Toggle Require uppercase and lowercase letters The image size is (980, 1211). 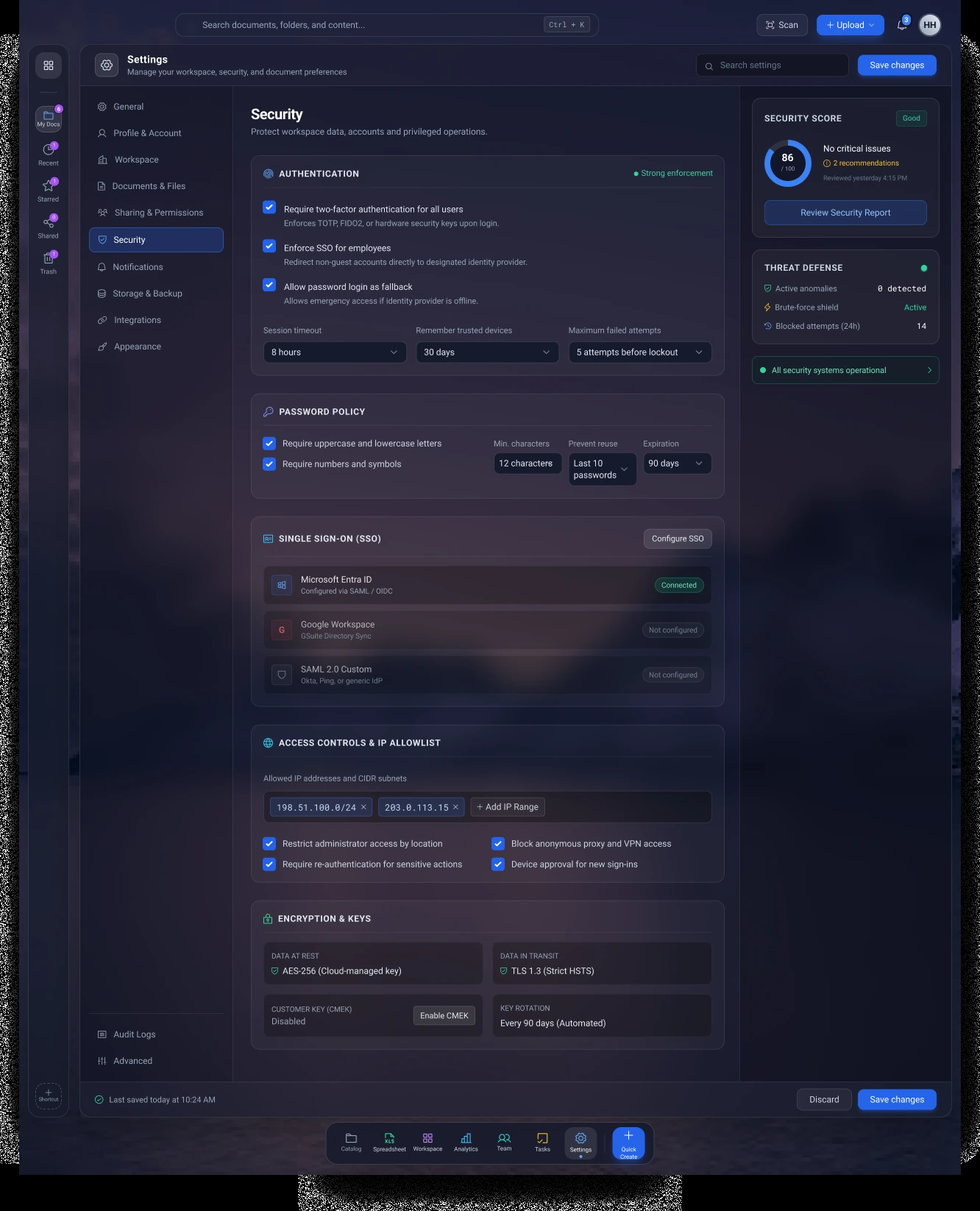click(269, 444)
